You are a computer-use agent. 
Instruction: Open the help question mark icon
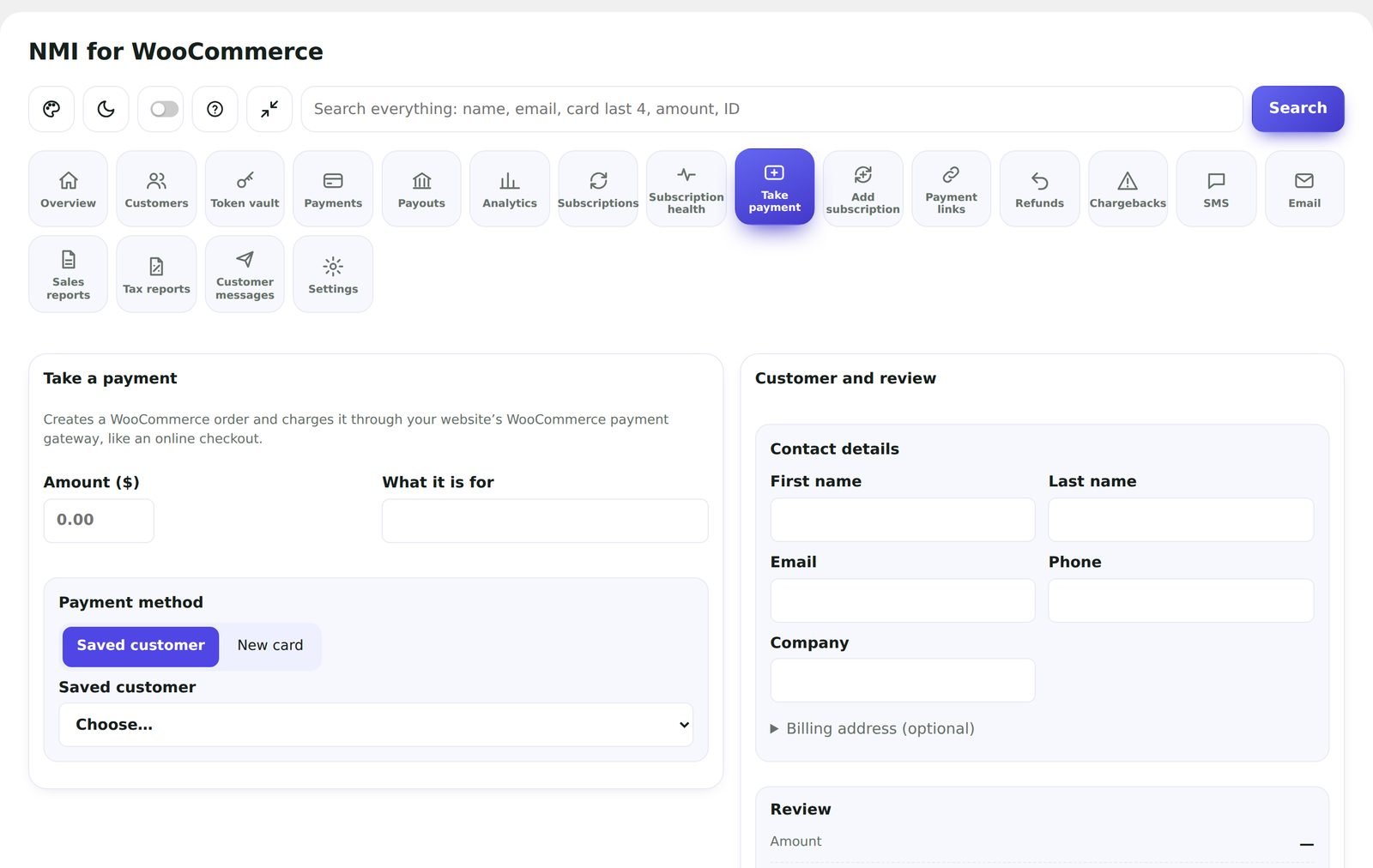[215, 109]
